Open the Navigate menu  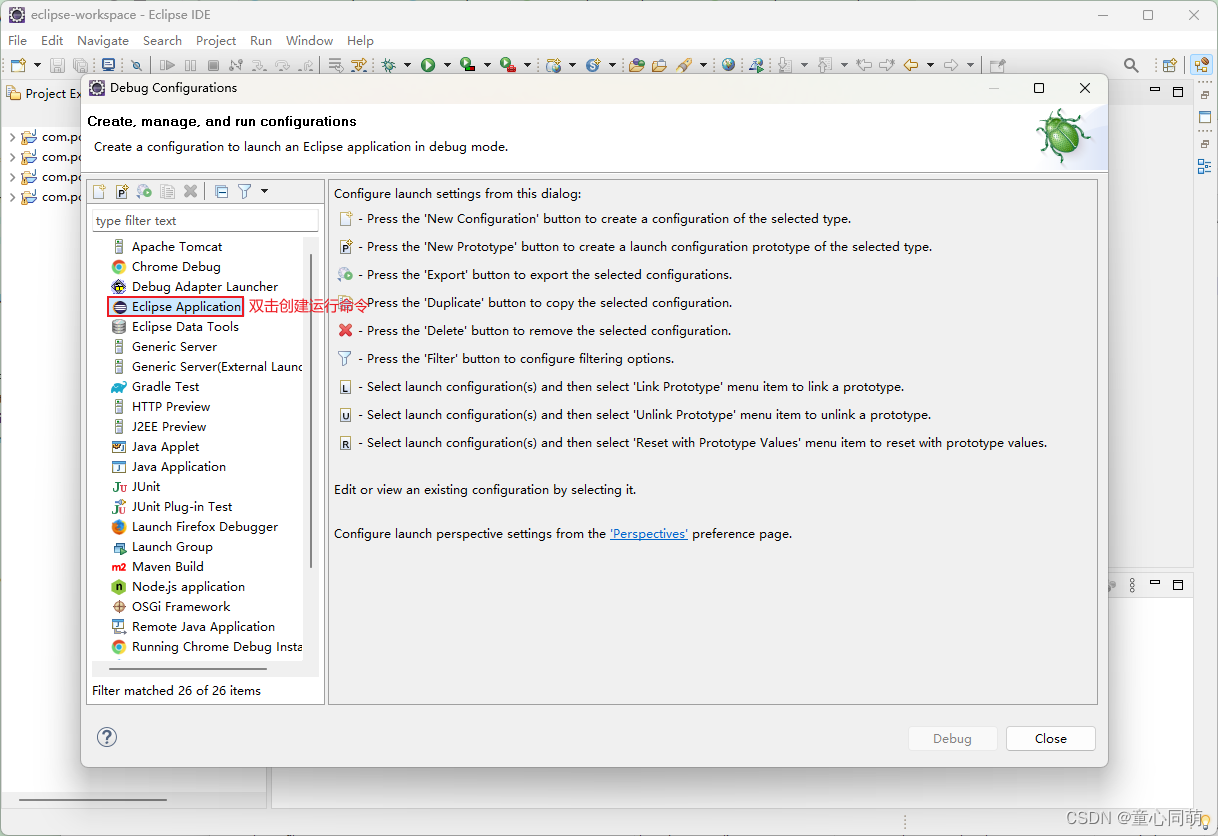click(x=103, y=41)
